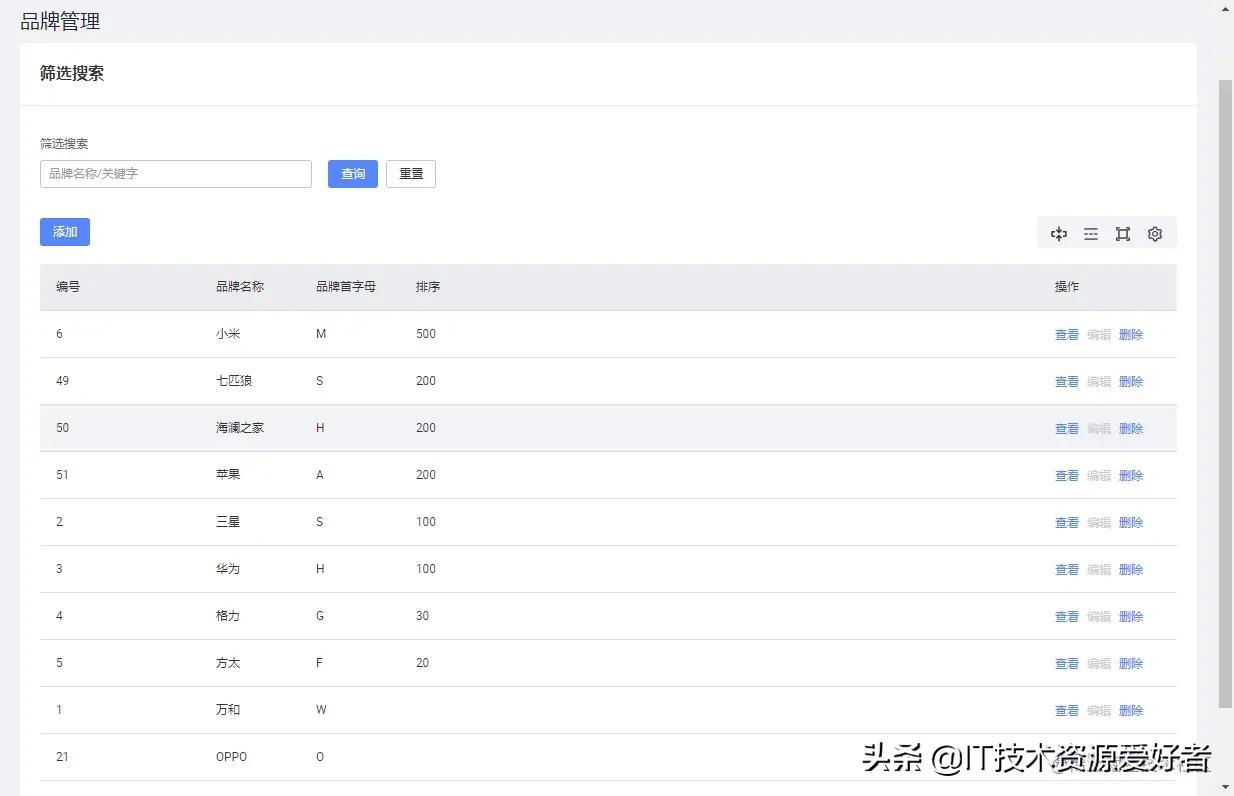View the 小米 brand row

1067,335
